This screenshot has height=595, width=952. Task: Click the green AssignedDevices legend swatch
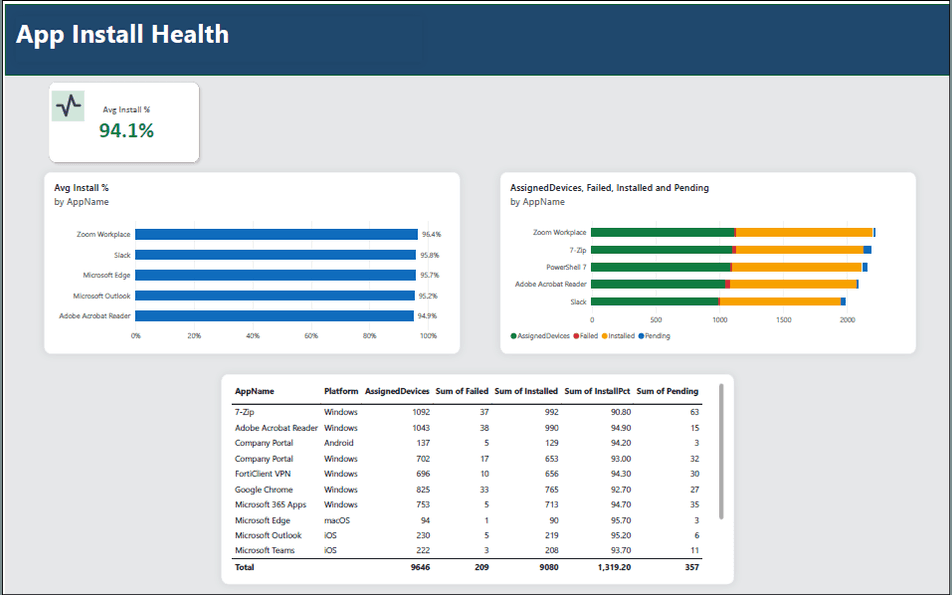tap(514, 336)
